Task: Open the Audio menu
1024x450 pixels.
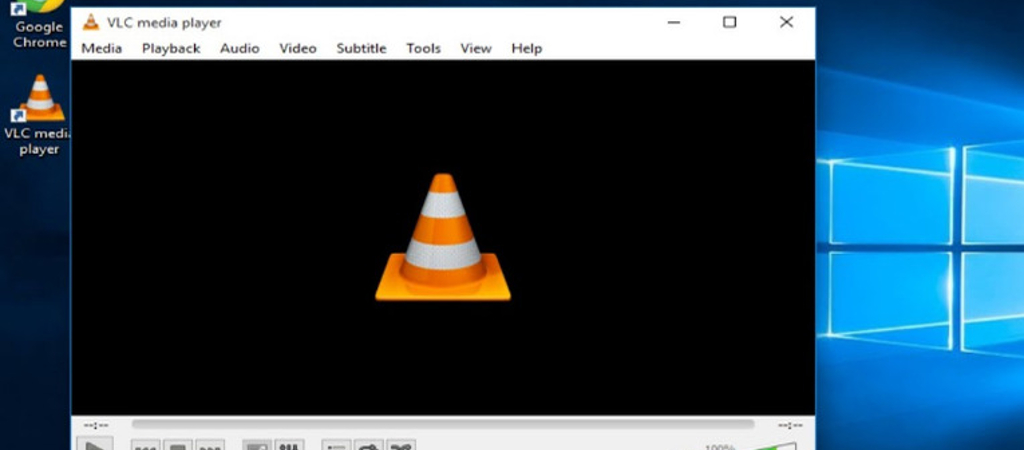Action: tap(240, 48)
